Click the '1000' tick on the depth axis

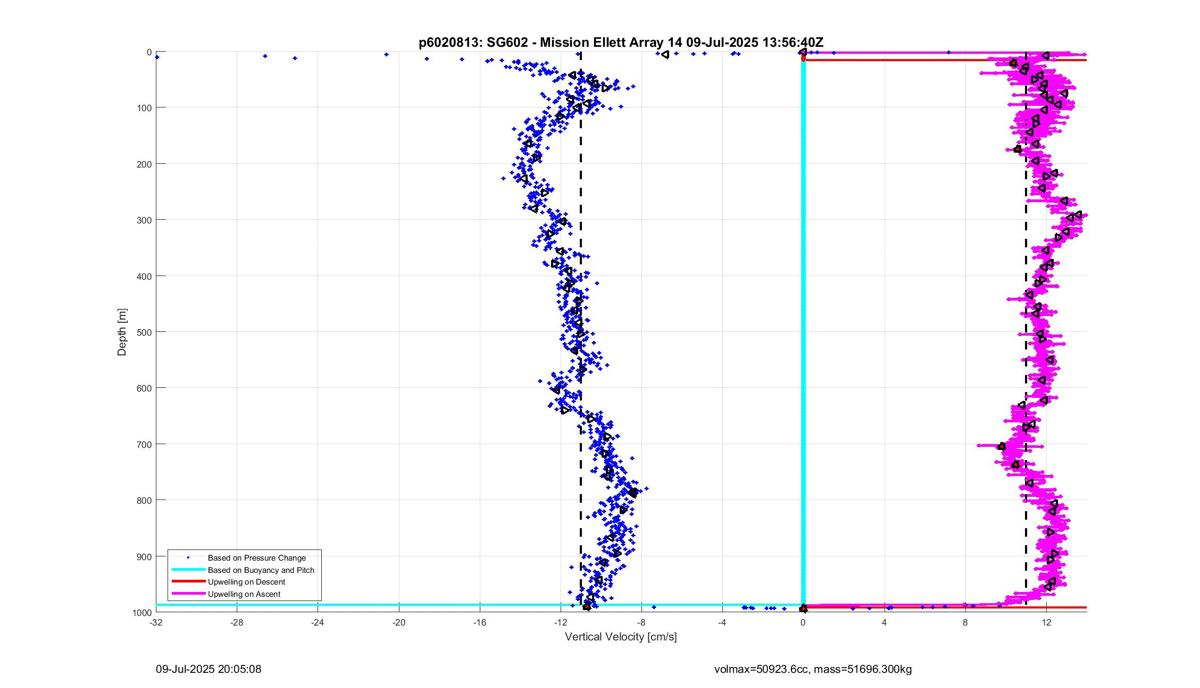click(141, 612)
